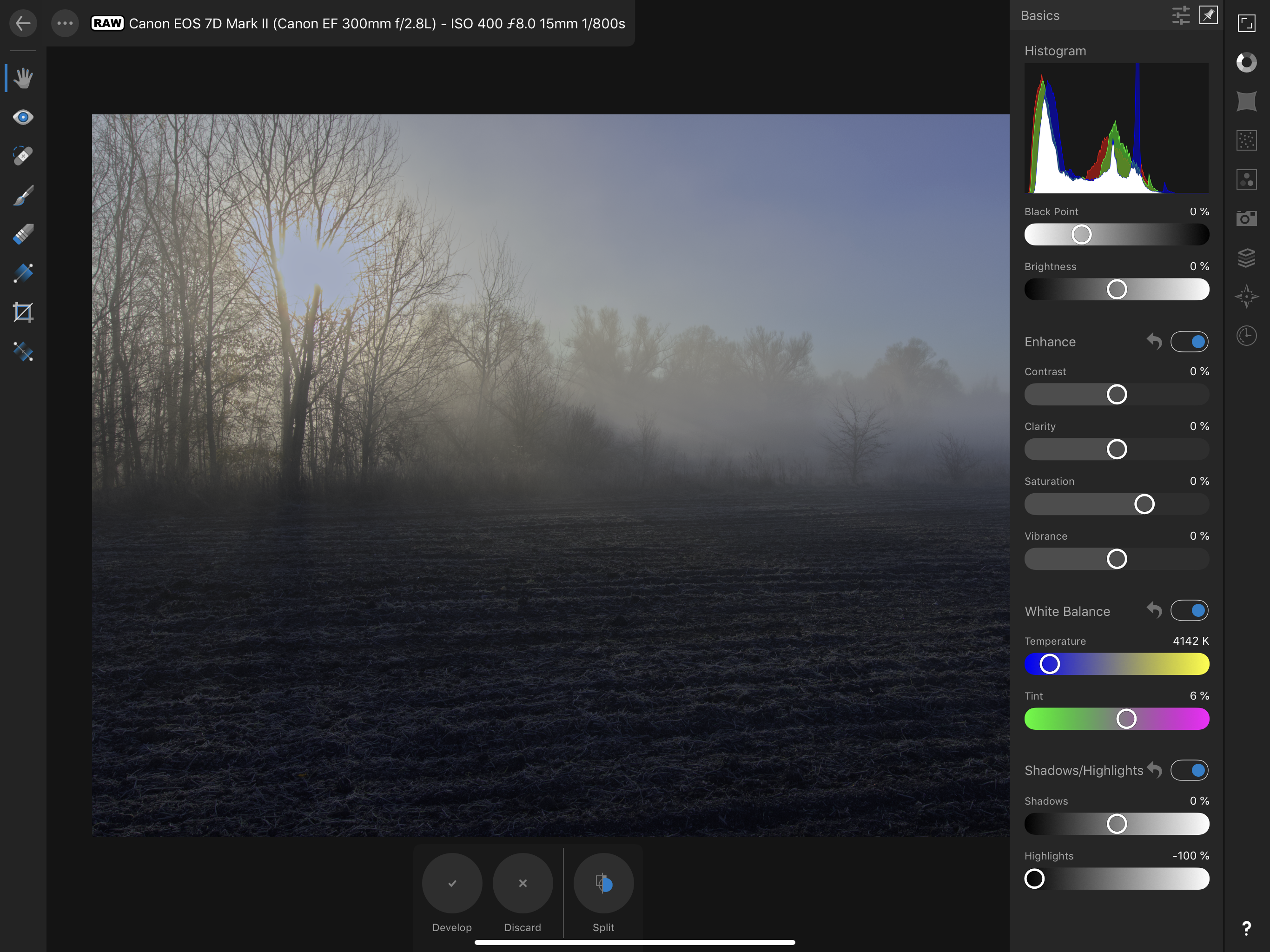Select the View hand tool
The image size is (1270, 952).
click(x=23, y=78)
